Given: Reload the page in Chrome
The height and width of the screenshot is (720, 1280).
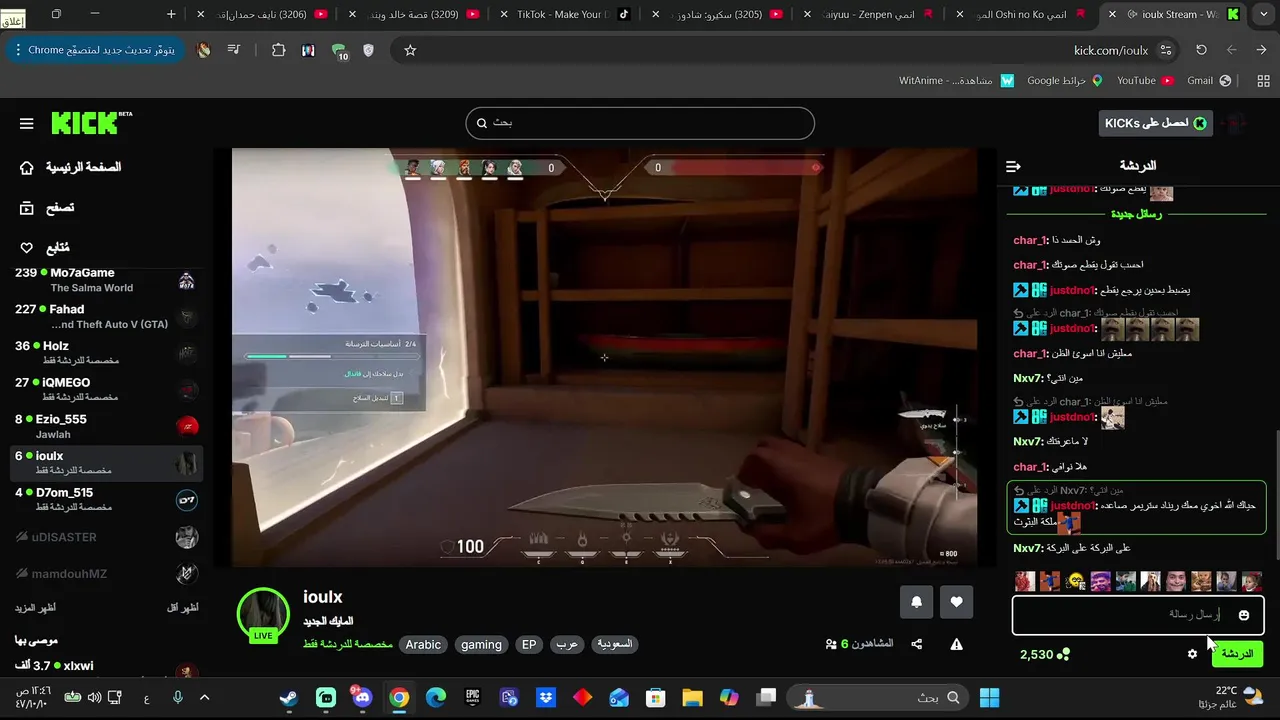Looking at the screenshot, I should pyautogui.click(x=1201, y=50).
